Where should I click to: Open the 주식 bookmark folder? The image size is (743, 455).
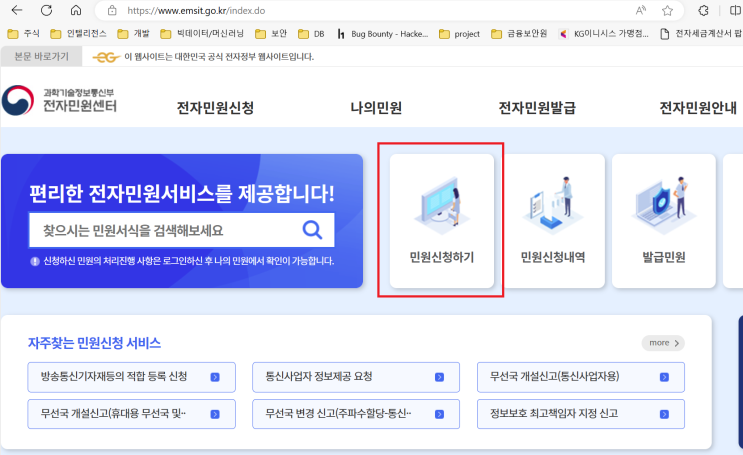coord(23,34)
